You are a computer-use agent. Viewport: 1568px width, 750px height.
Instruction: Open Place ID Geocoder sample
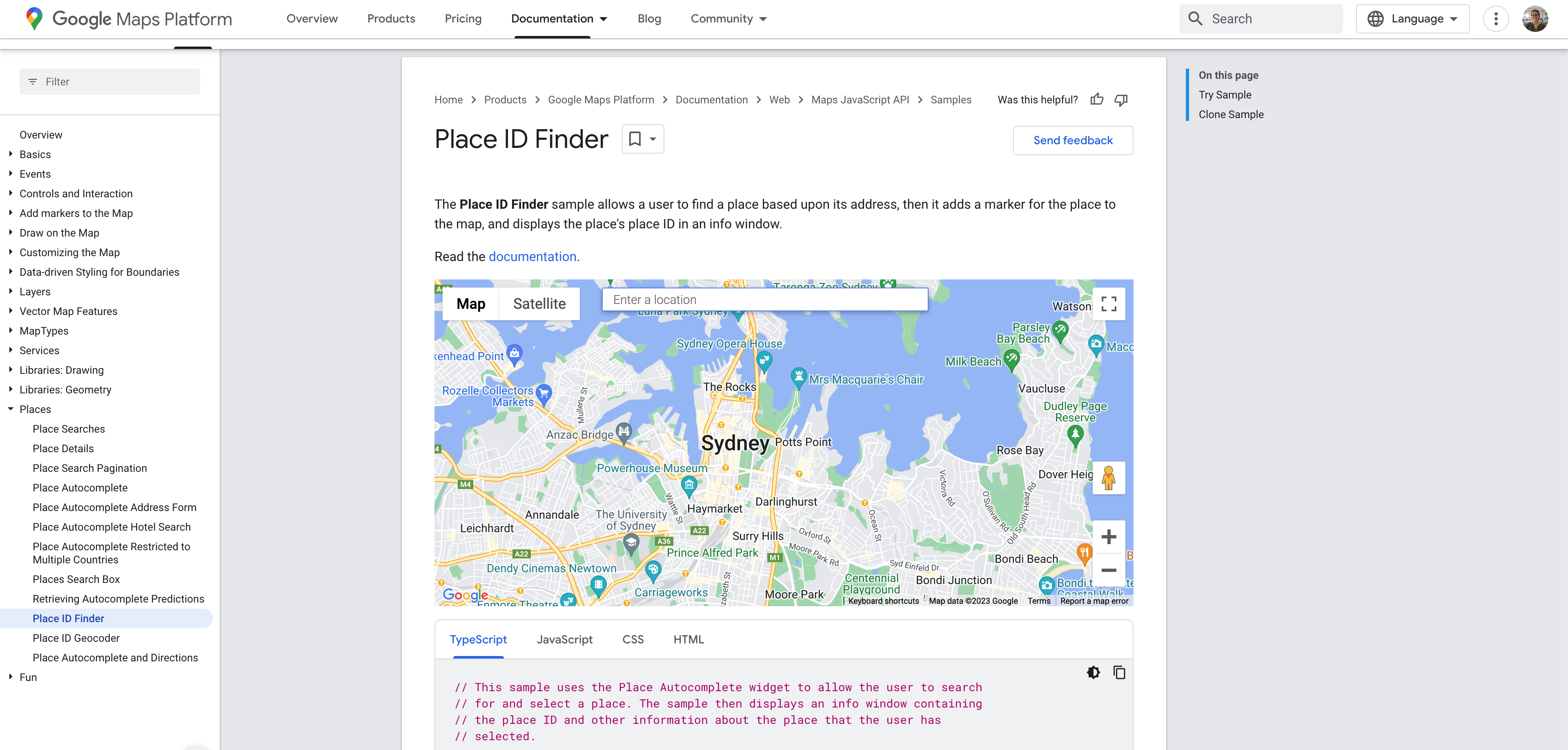76,638
